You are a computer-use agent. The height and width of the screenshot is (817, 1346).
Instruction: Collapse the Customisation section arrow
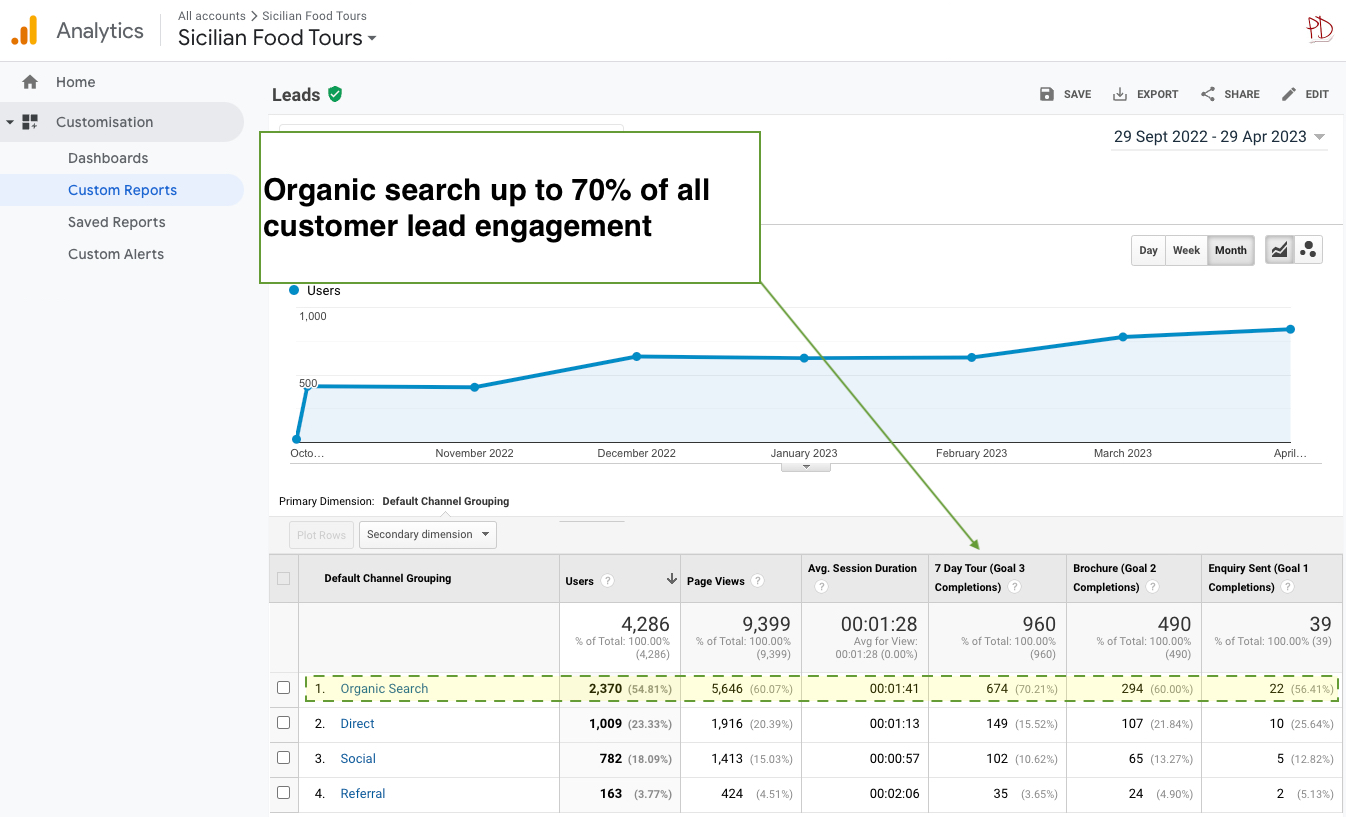(x=10, y=122)
